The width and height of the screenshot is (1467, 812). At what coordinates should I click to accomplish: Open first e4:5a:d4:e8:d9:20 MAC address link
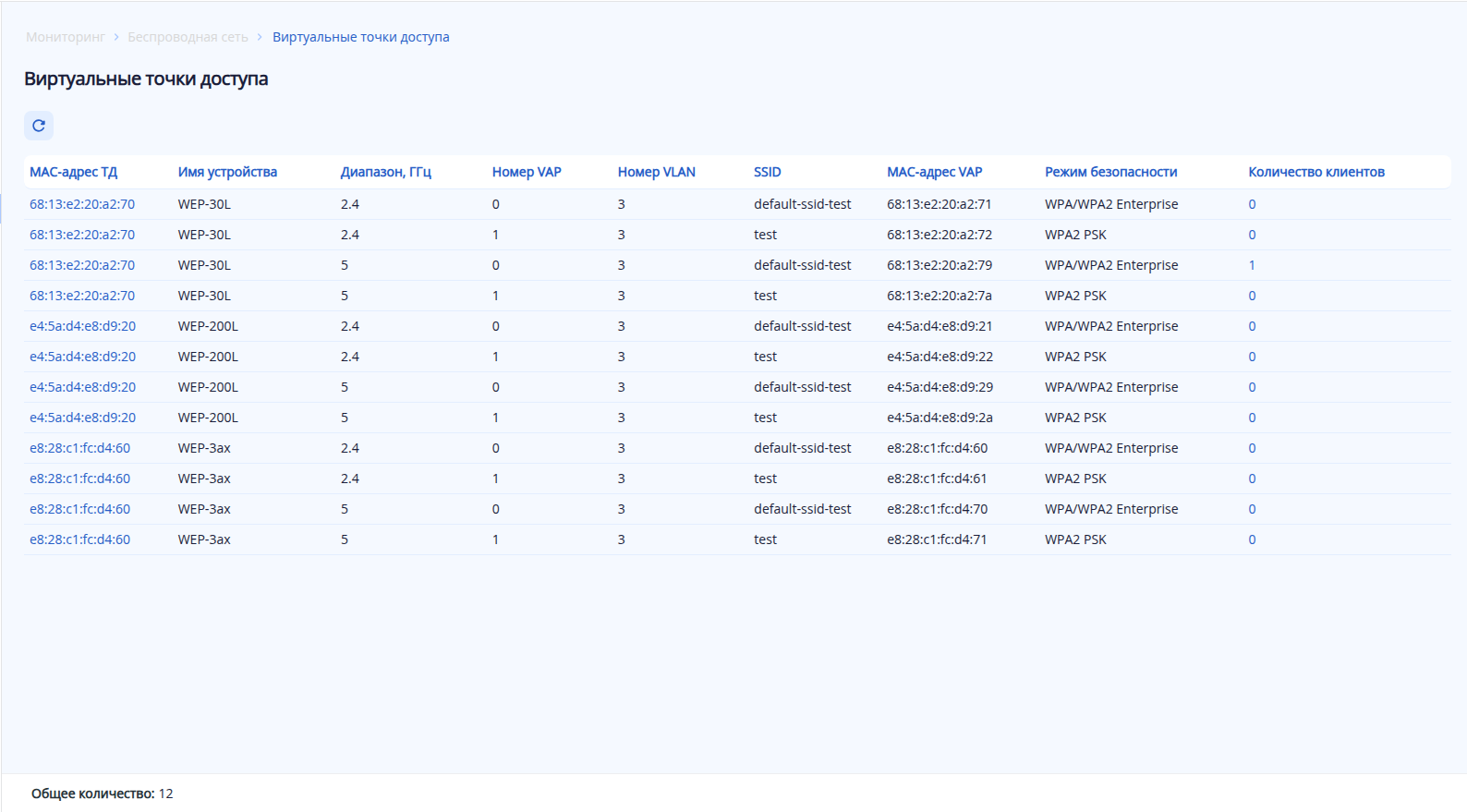point(82,326)
